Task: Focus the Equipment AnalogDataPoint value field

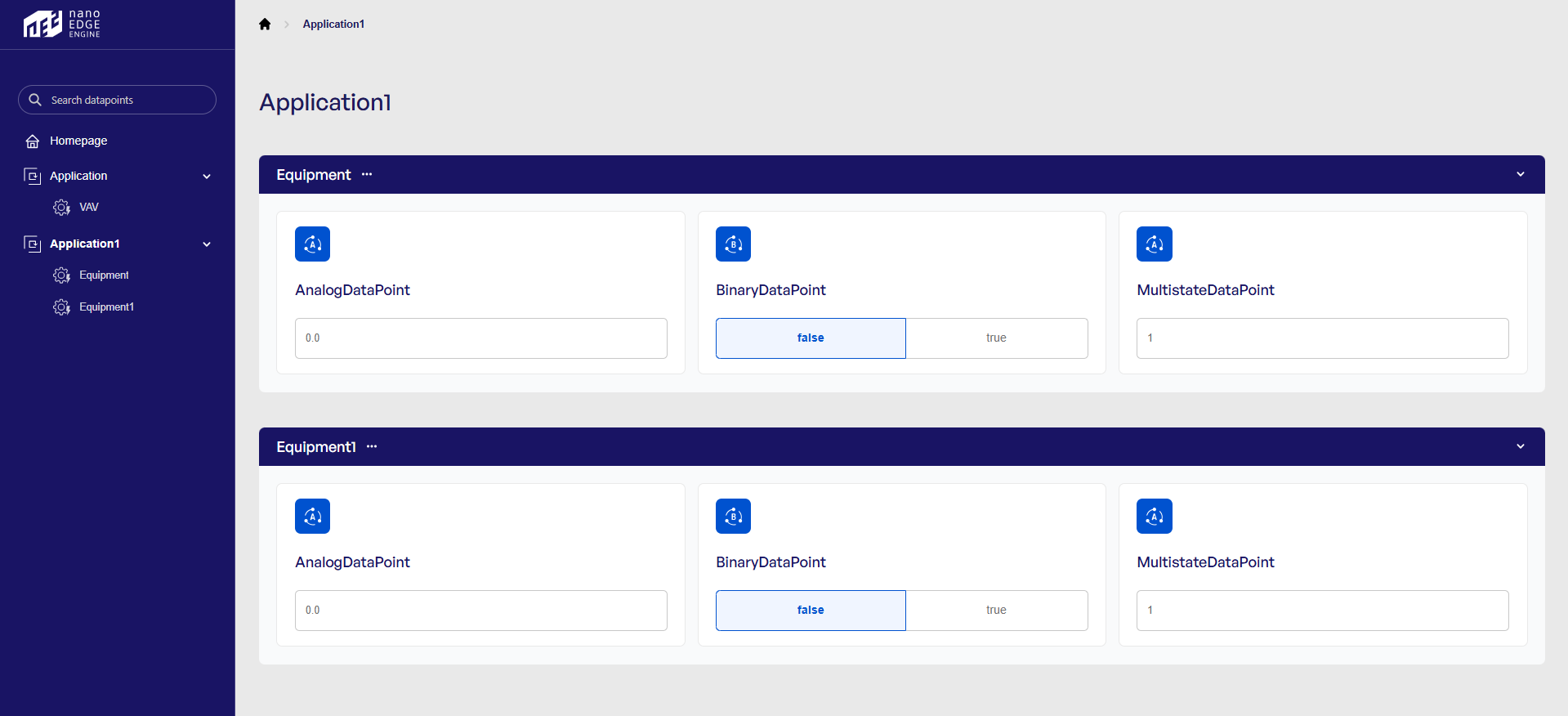Action: (480, 338)
